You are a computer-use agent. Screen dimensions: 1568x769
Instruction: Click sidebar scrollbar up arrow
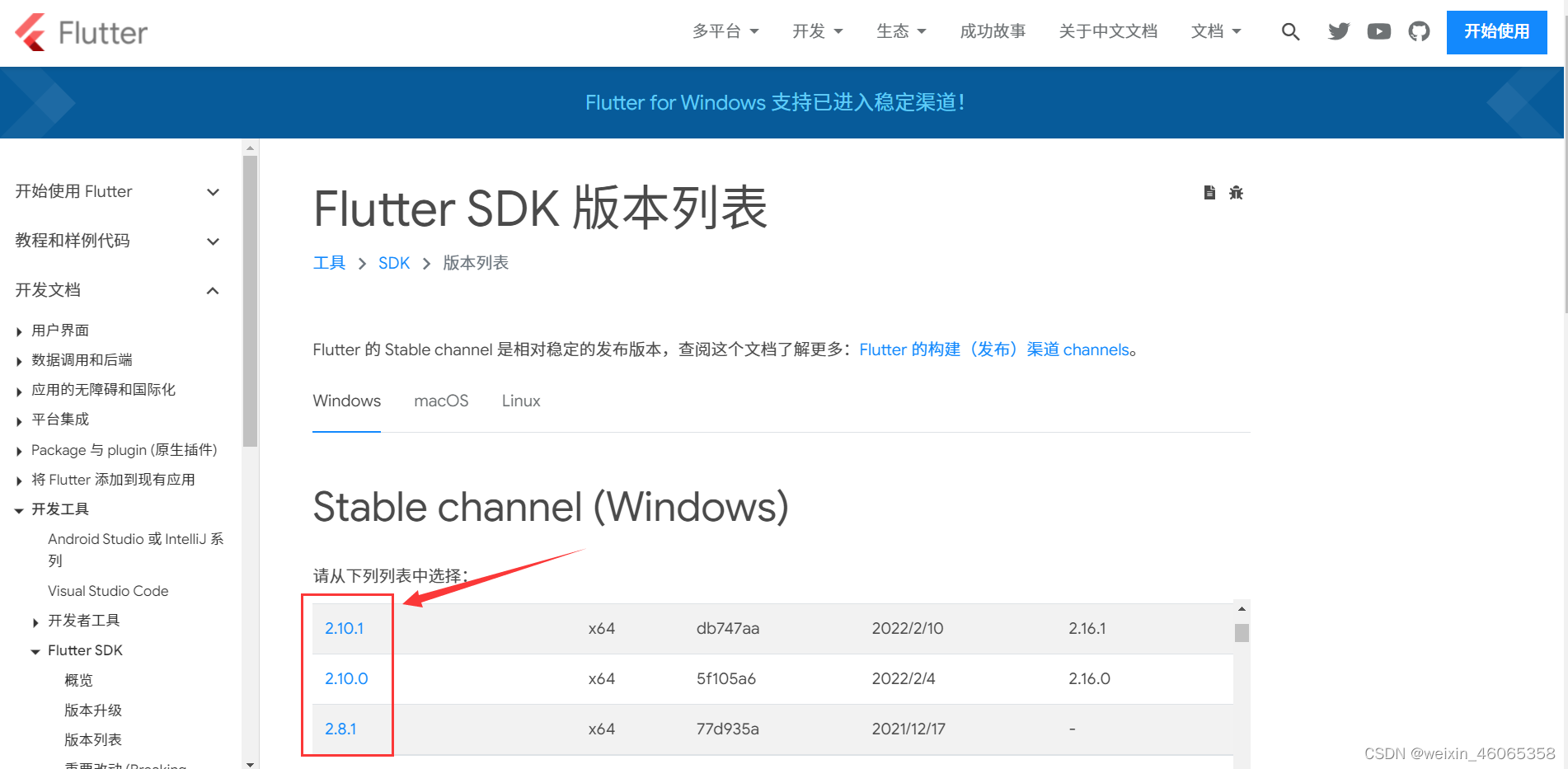(251, 148)
